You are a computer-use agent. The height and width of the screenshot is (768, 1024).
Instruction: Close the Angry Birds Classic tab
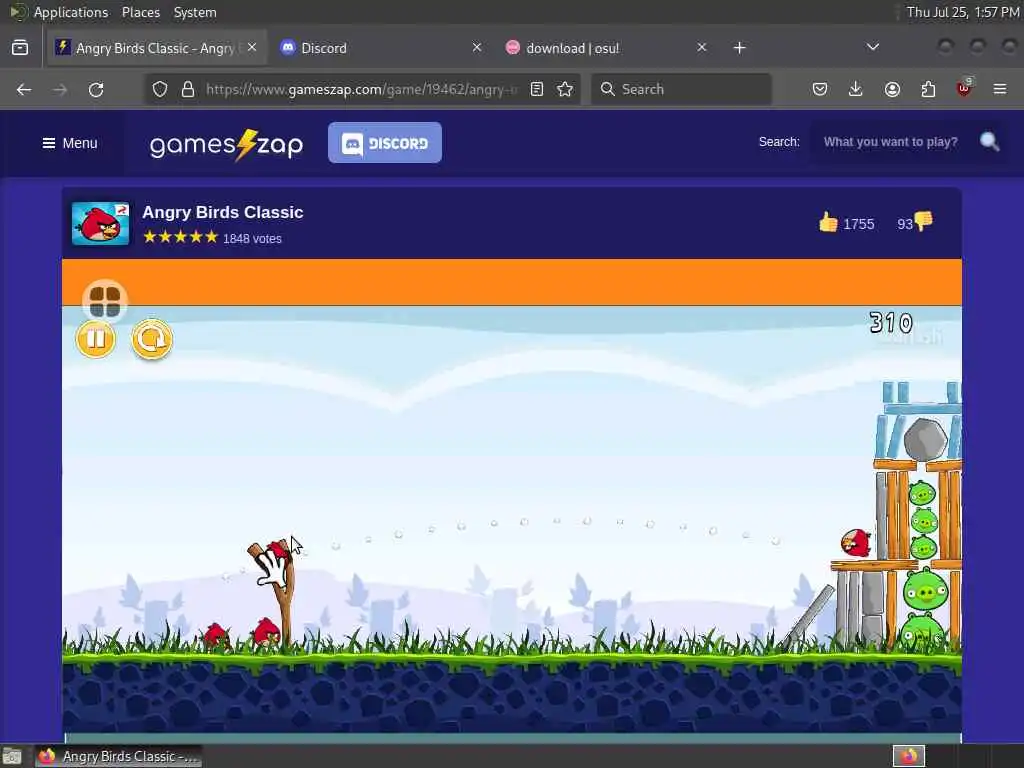[x=252, y=48]
